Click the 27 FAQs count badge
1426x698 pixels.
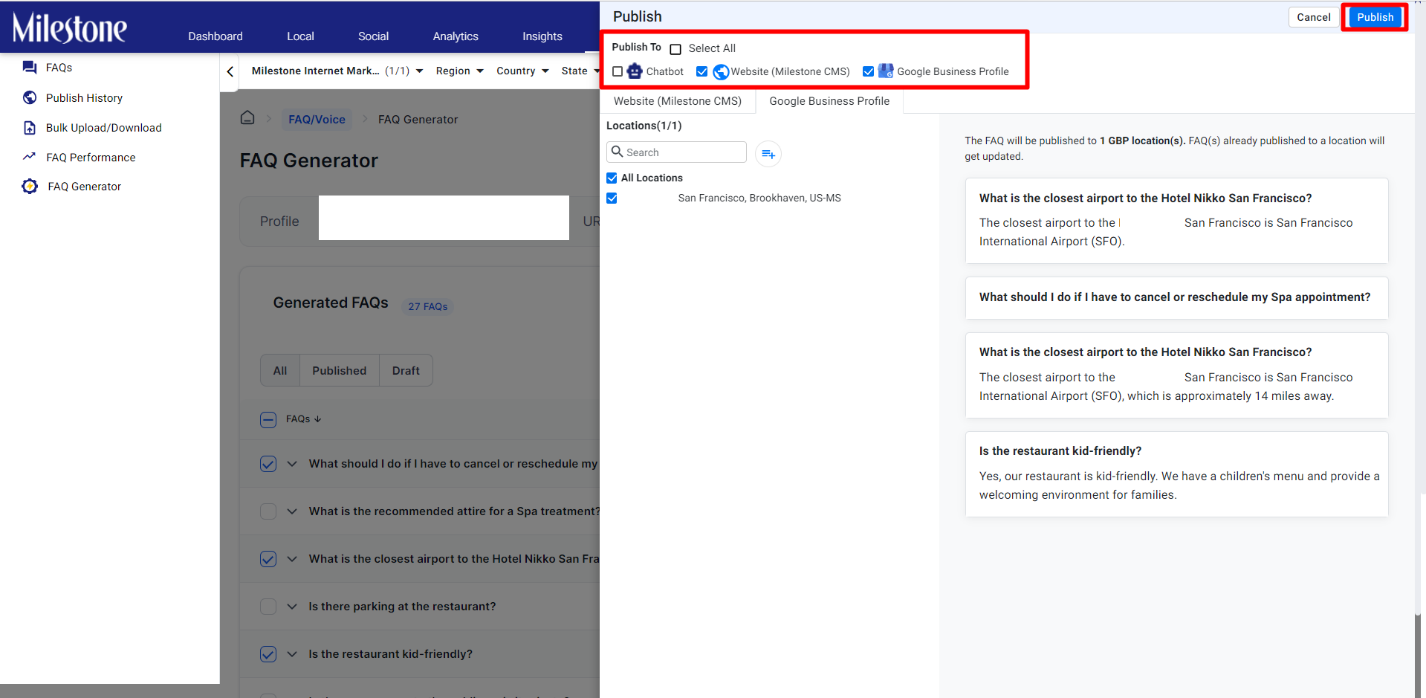pos(428,307)
